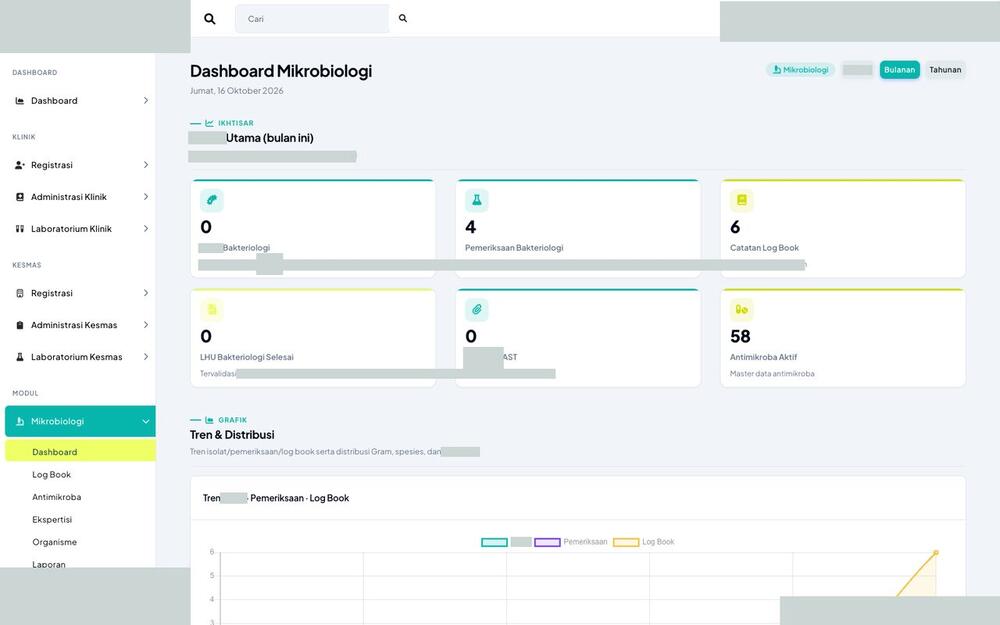Screen dimensions: 1000x625
Task: Toggle the purple Pemeriksaan legend swatch
Action: click(x=547, y=543)
